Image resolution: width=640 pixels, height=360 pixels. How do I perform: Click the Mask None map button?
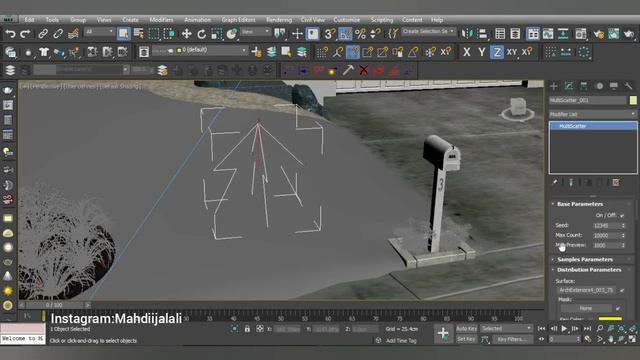[586, 309]
